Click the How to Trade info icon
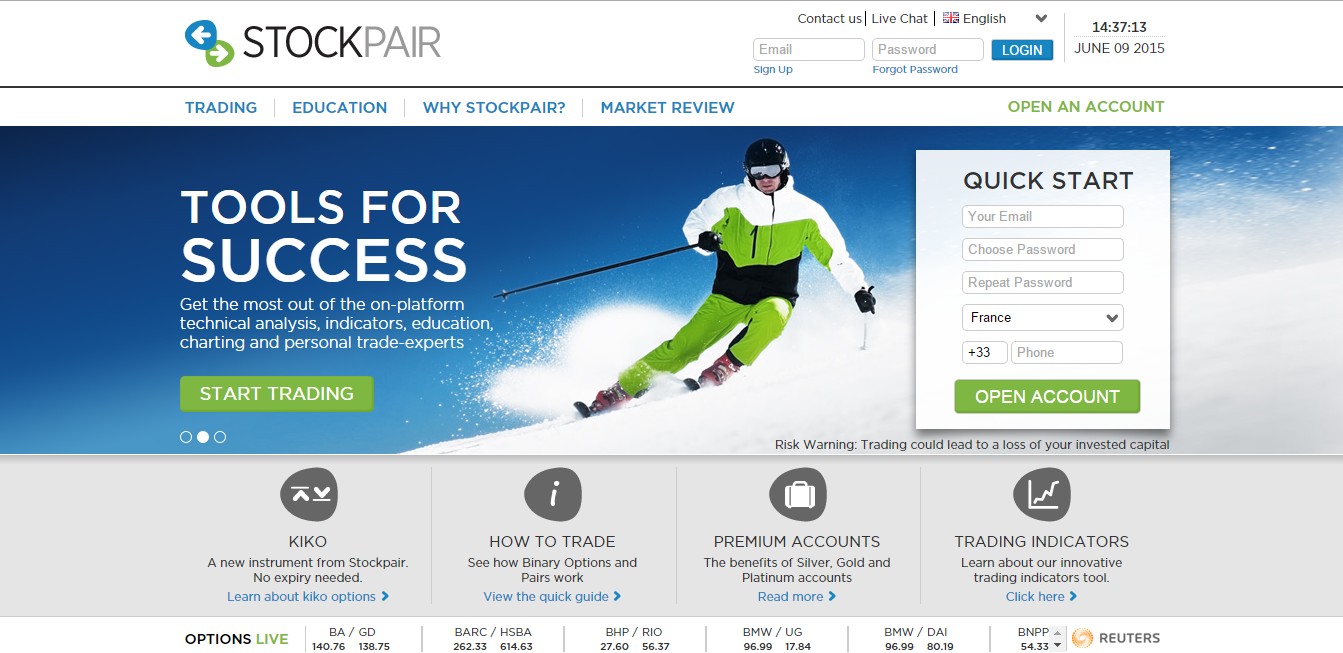Image resolution: width=1343 pixels, height=653 pixels. pos(552,494)
